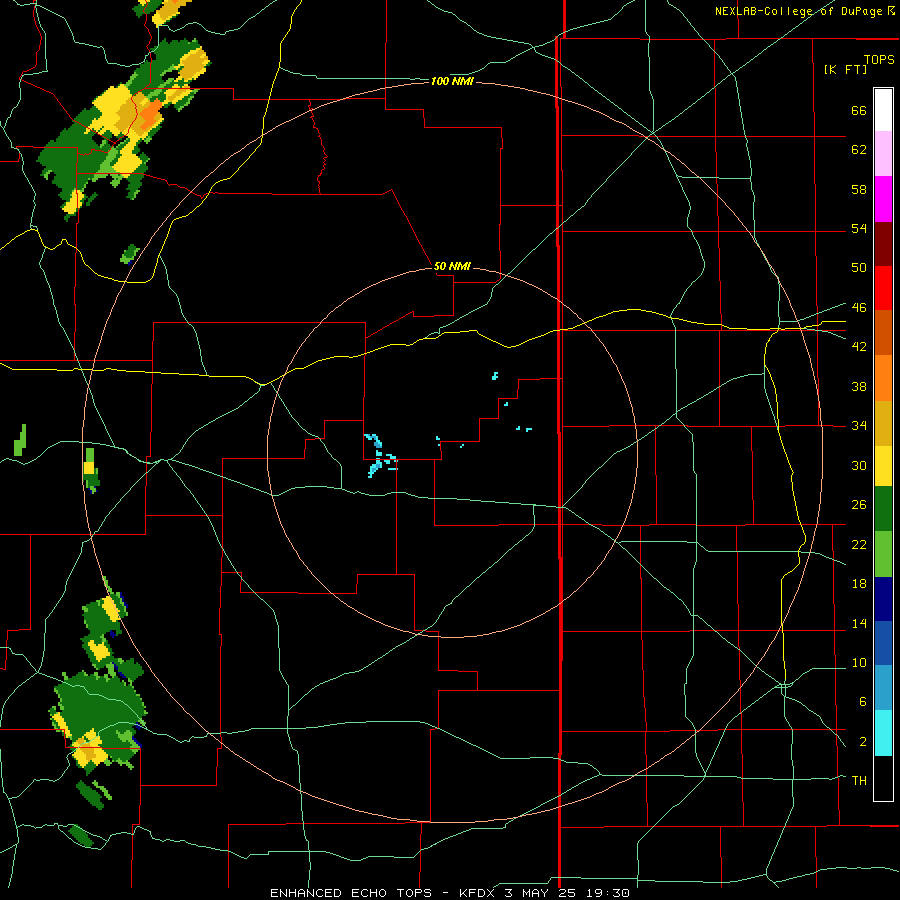Click the cyan echo cluster near the radar center
The image size is (900, 900).
pyautogui.click(x=379, y=455)
